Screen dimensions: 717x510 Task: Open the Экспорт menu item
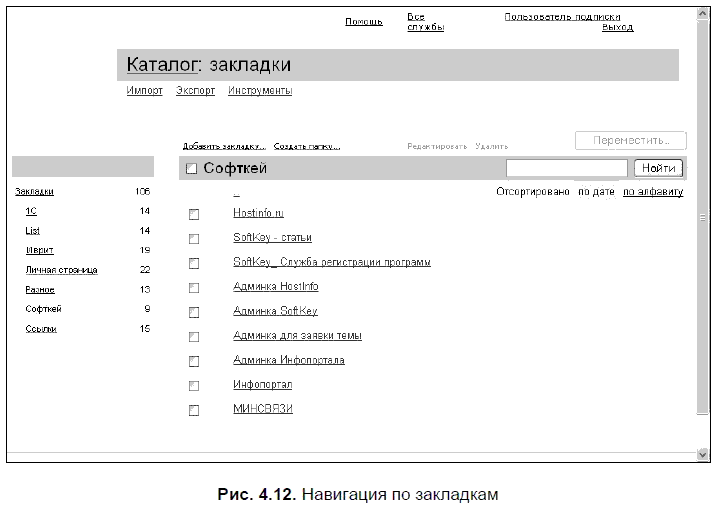pyautogui.click(x=195, y=91)
